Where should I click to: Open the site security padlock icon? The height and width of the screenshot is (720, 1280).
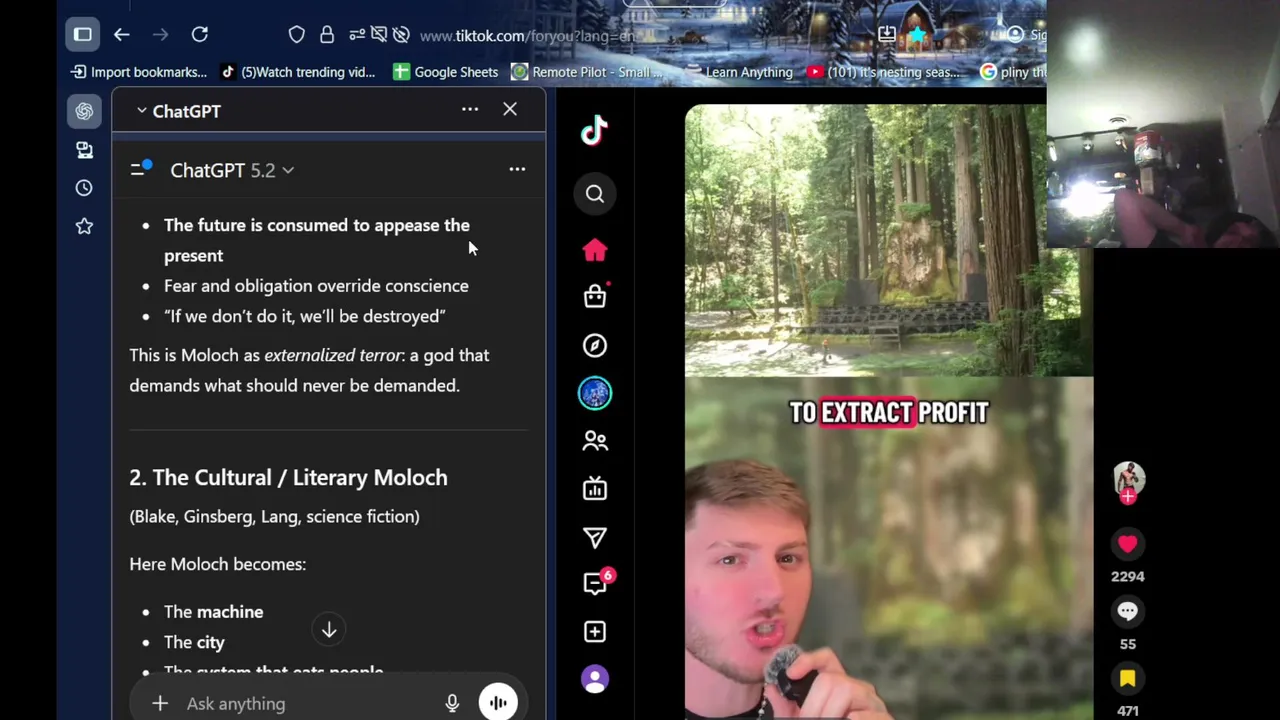(327, 35)
